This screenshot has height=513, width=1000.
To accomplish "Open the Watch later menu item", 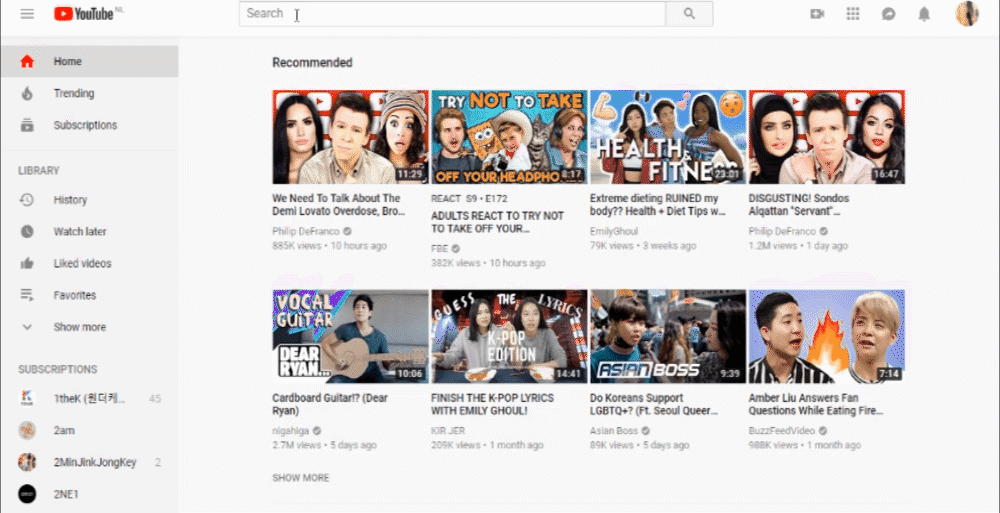I will 89,232.
